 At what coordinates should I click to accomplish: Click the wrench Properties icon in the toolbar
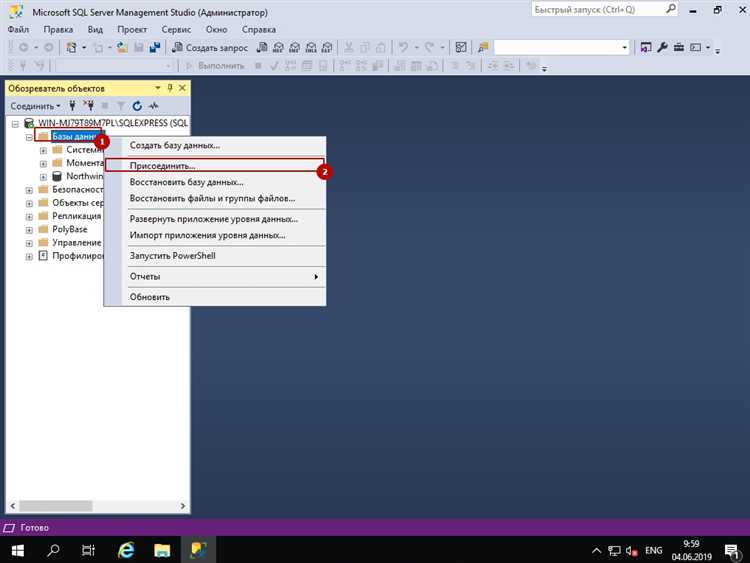coord(662,47)
